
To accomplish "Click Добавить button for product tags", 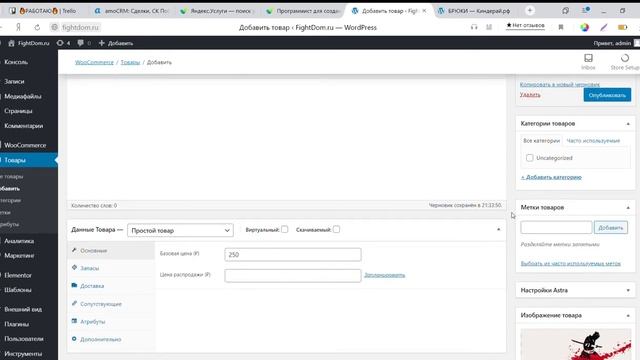I will tap(611, 227).
